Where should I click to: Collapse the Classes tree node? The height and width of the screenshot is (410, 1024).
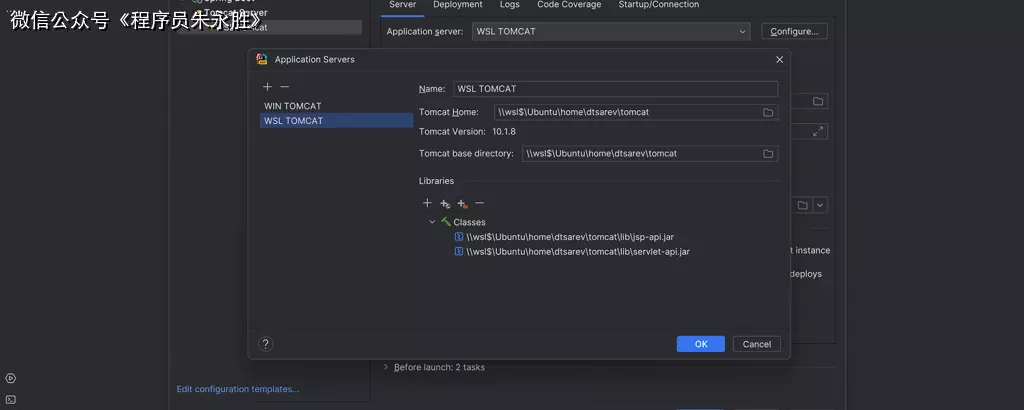point(432,222)
